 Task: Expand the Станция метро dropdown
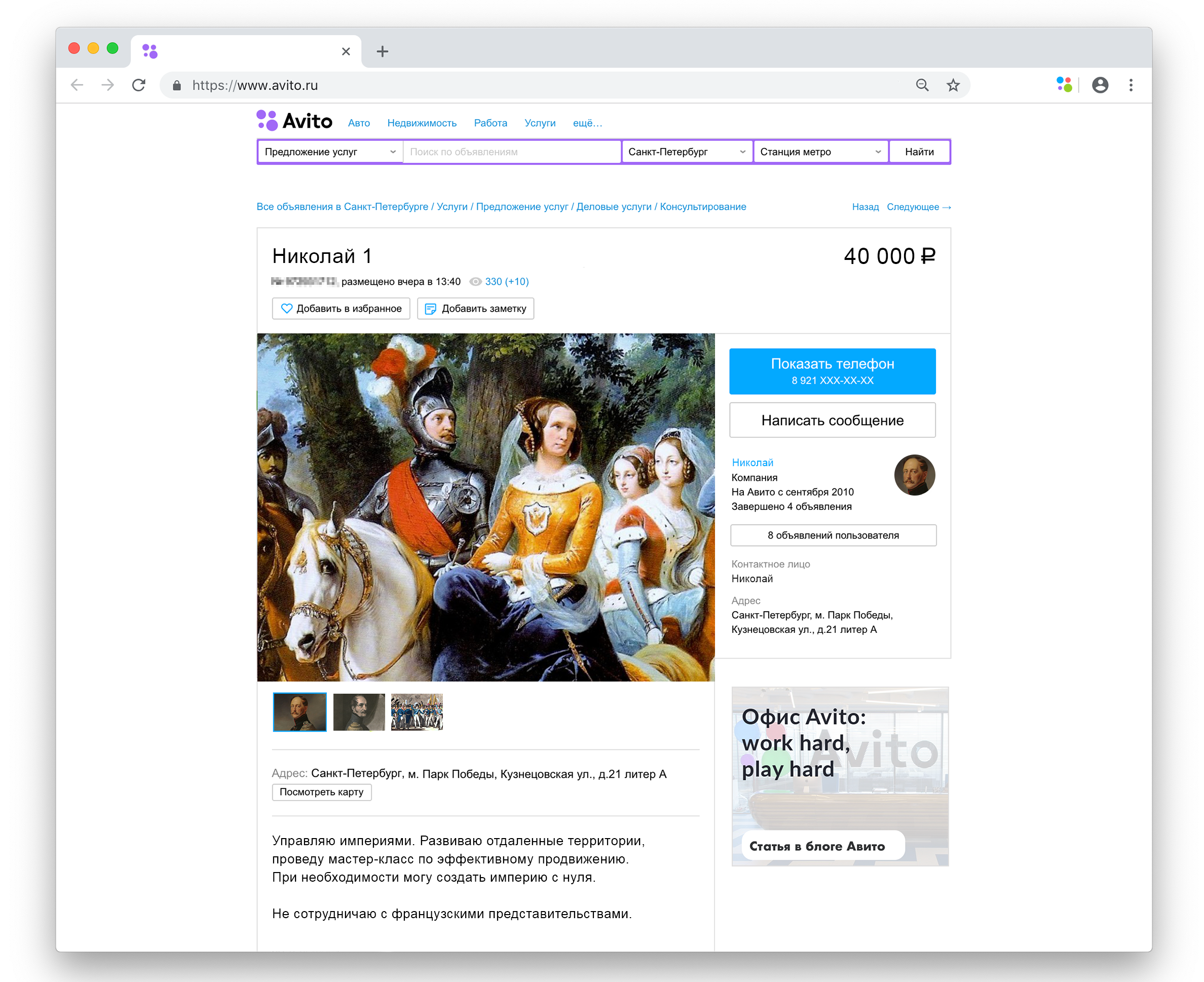coord(820,152)
